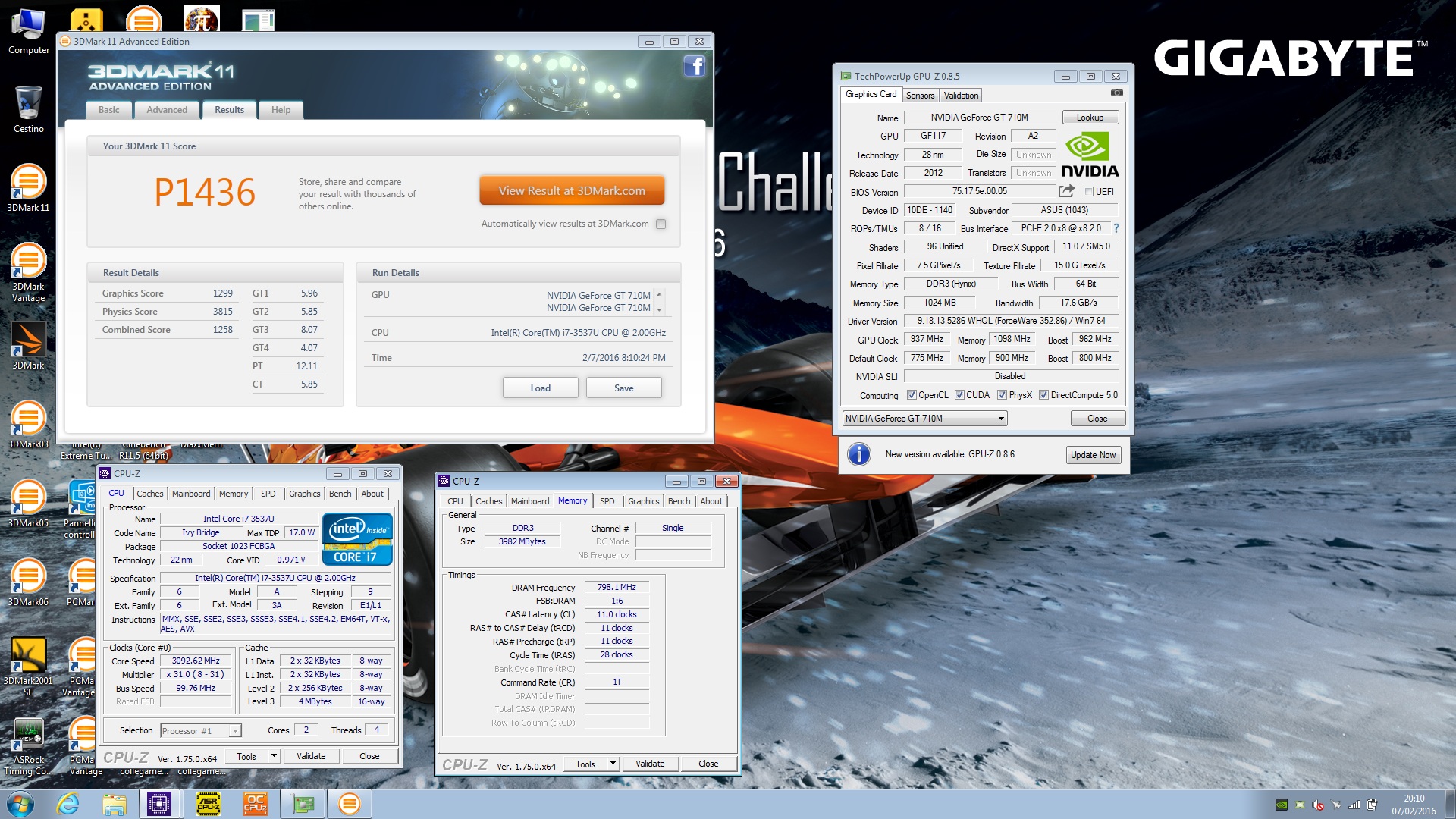Image resolution: width=1456 pixels, height=819 pixels.
Task: Click the power plug battery tray icon
Action: 1372,805
